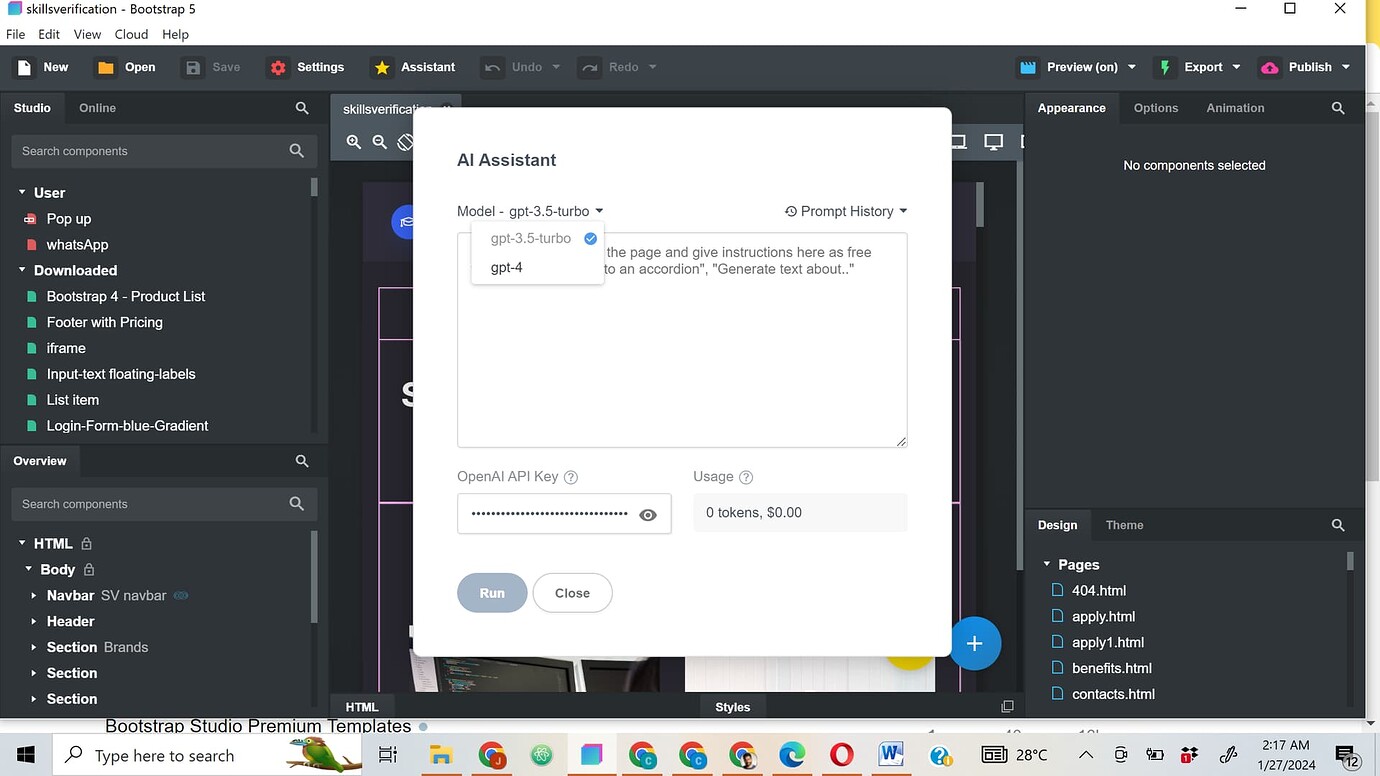Open the View menu
Screen dimensions: 1380x776
coord(87,33)
